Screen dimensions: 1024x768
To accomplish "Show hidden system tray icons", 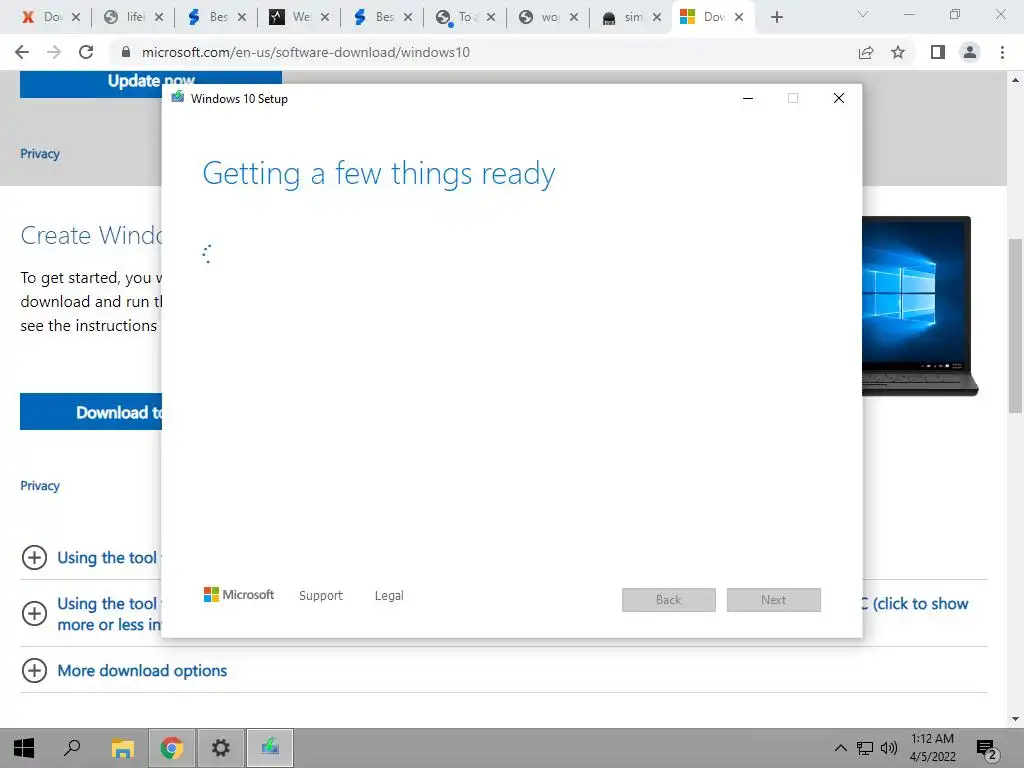I will 840,748.
